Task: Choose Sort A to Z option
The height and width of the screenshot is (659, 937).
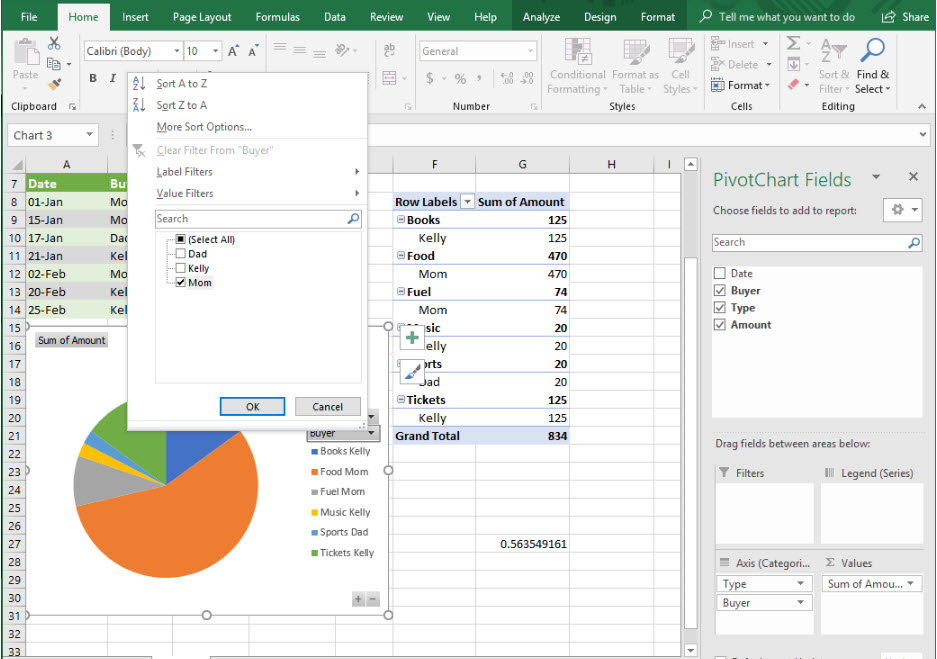Action: (182, 84)
